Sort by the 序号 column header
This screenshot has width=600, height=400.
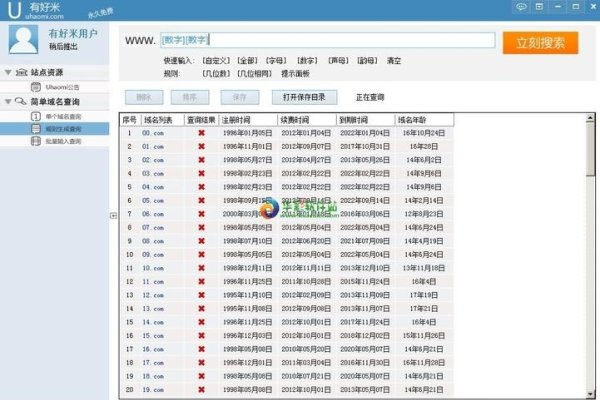tap(130, 120)
